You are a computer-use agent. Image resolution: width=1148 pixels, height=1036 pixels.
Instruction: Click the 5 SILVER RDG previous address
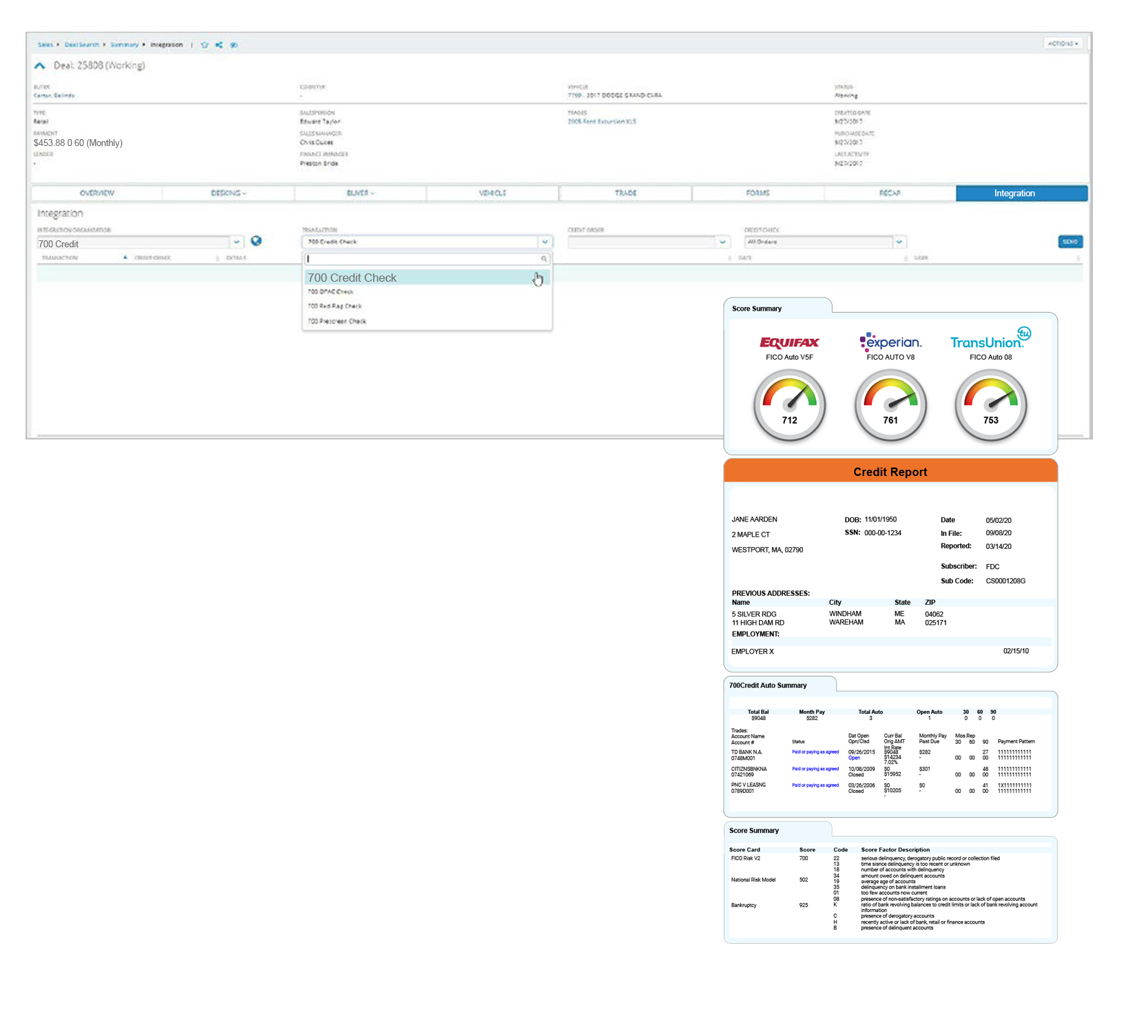[x=754, y=614]
